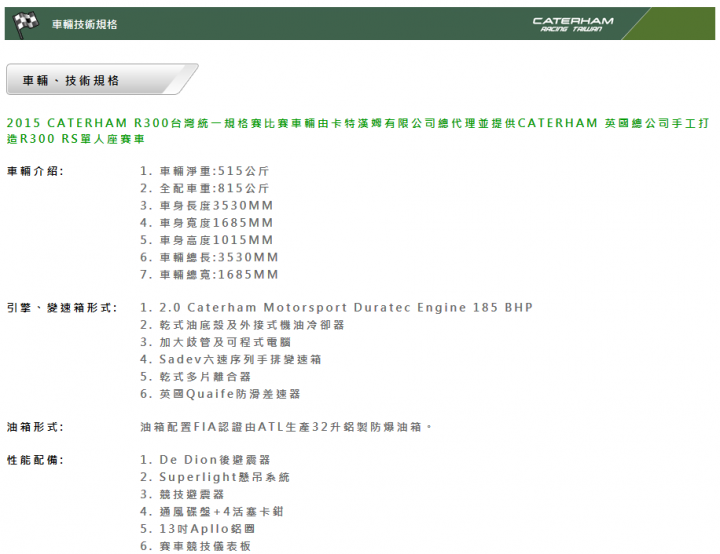The width and height of the screenshot is (720, 554).
Task: Click the 賽車競技儀表板 line
Action: (196, 546)
